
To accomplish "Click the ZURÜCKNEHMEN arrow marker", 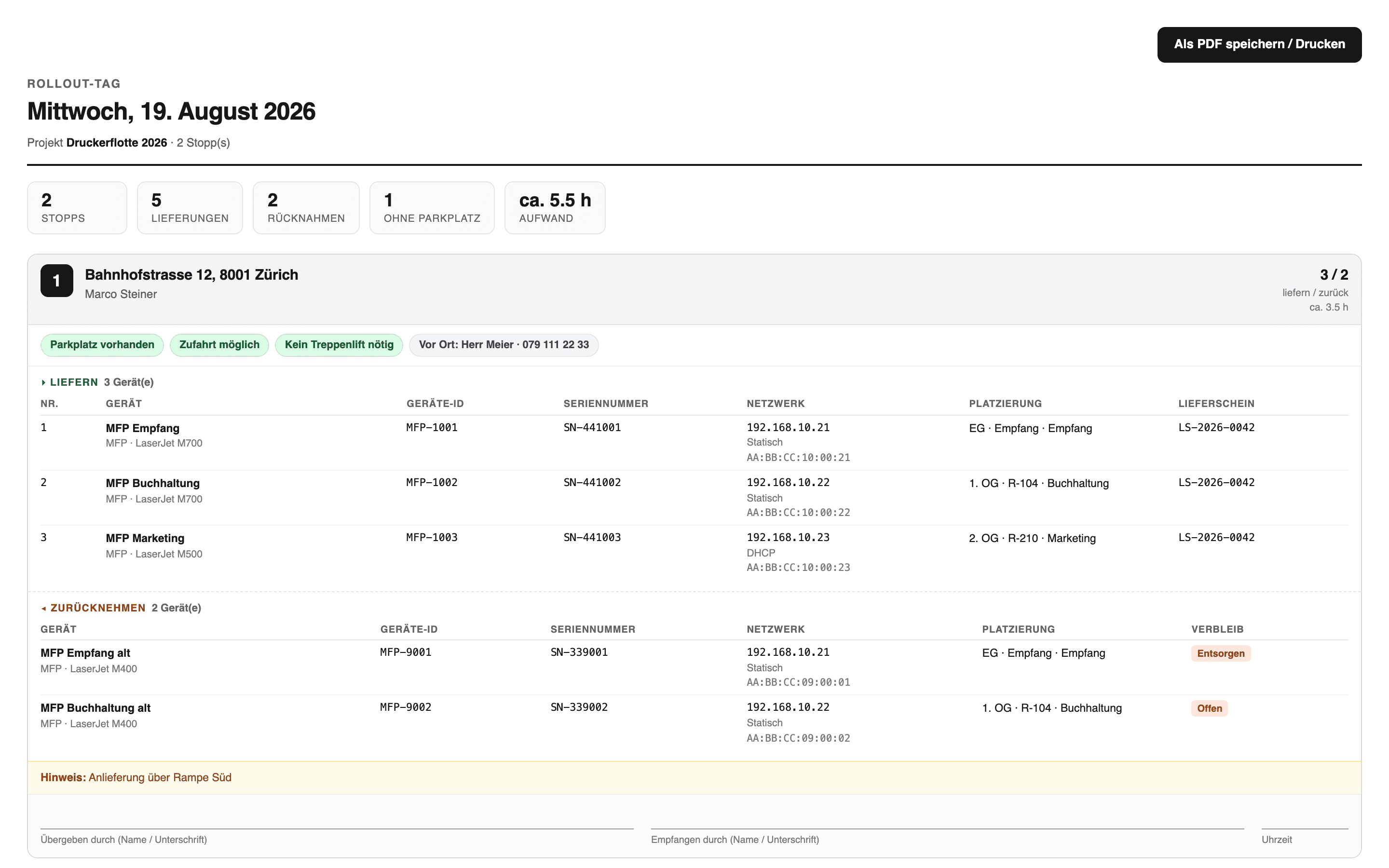I will coord(43,608).
